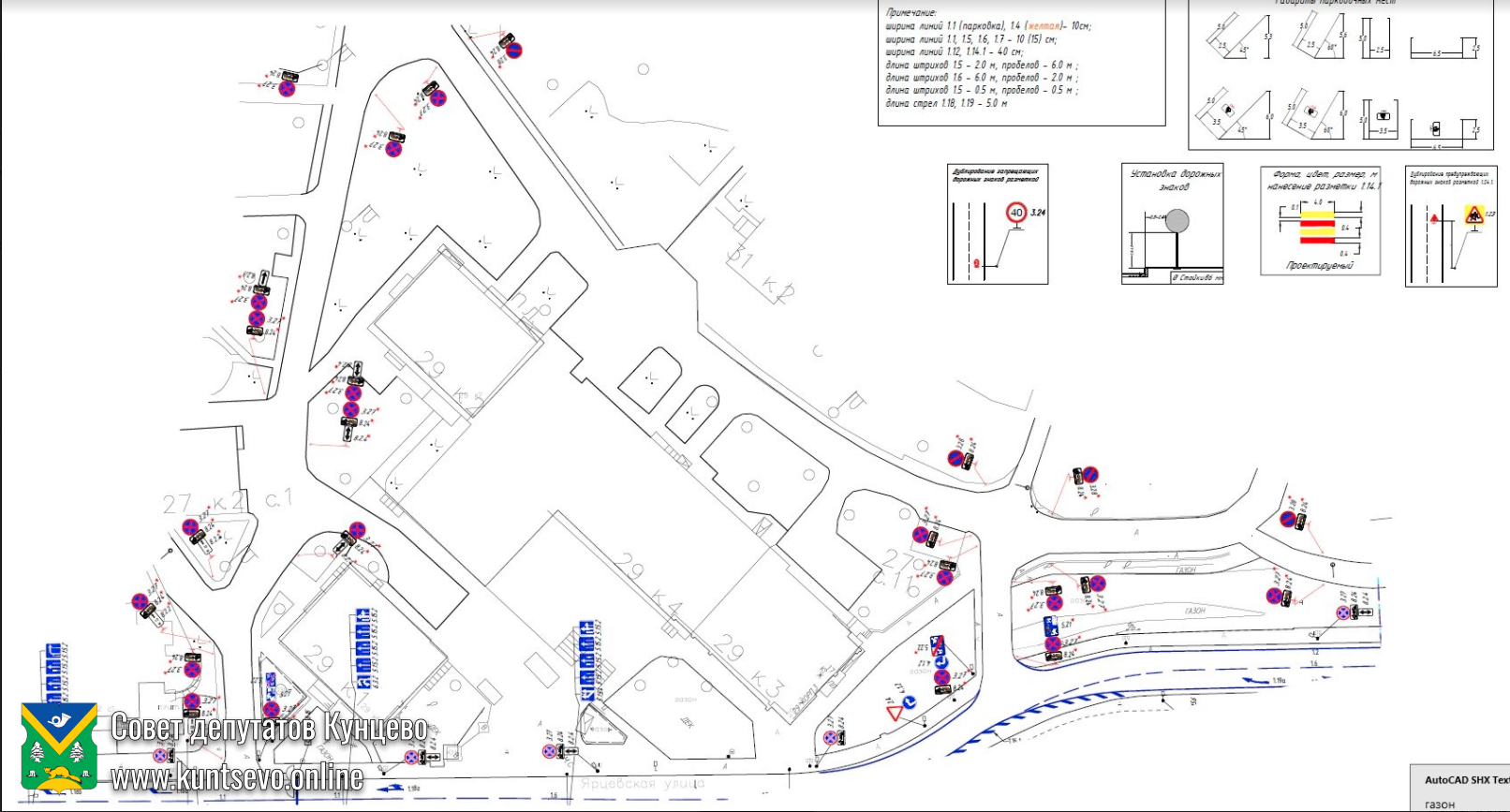Select the crossed-out 5.22 end zone sign
Image resolution: width=1510 pixels, height=812 pixels.
(938, 645)
